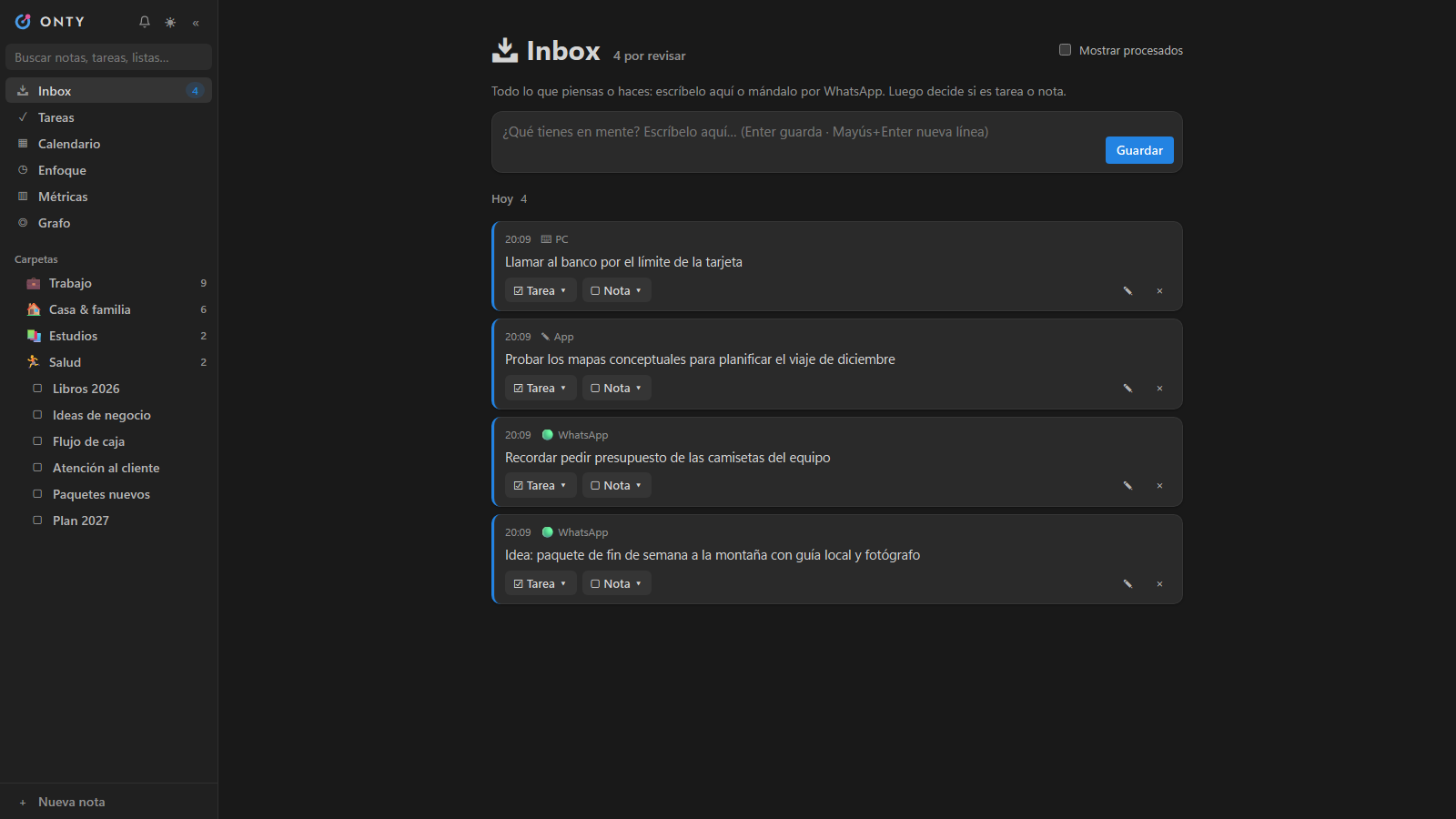Click the Salud runner icon
This screenshot has width=1456, height=819.
(34, 362)
